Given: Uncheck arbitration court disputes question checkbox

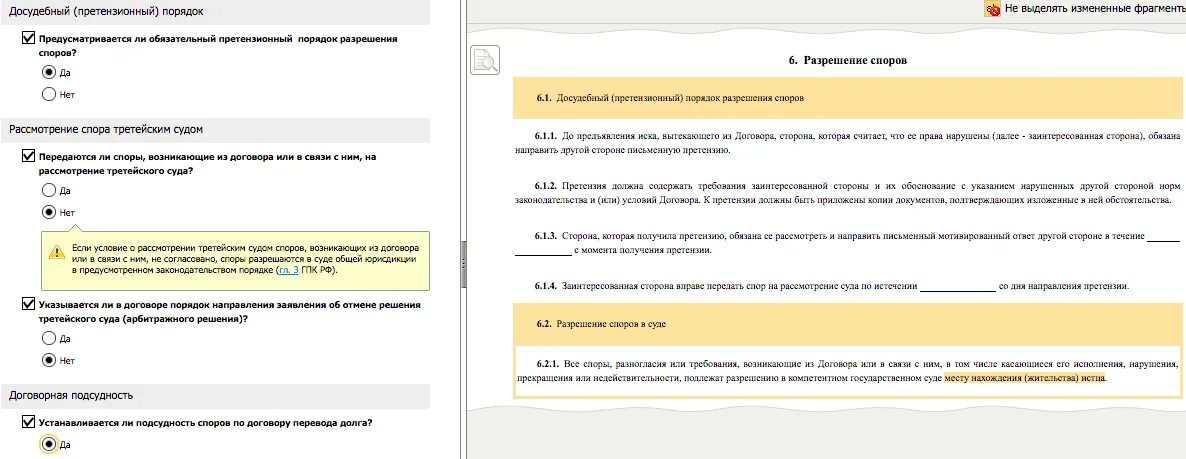Looking at the screenshot, I should pyautogui.click(x=29, y=157).
